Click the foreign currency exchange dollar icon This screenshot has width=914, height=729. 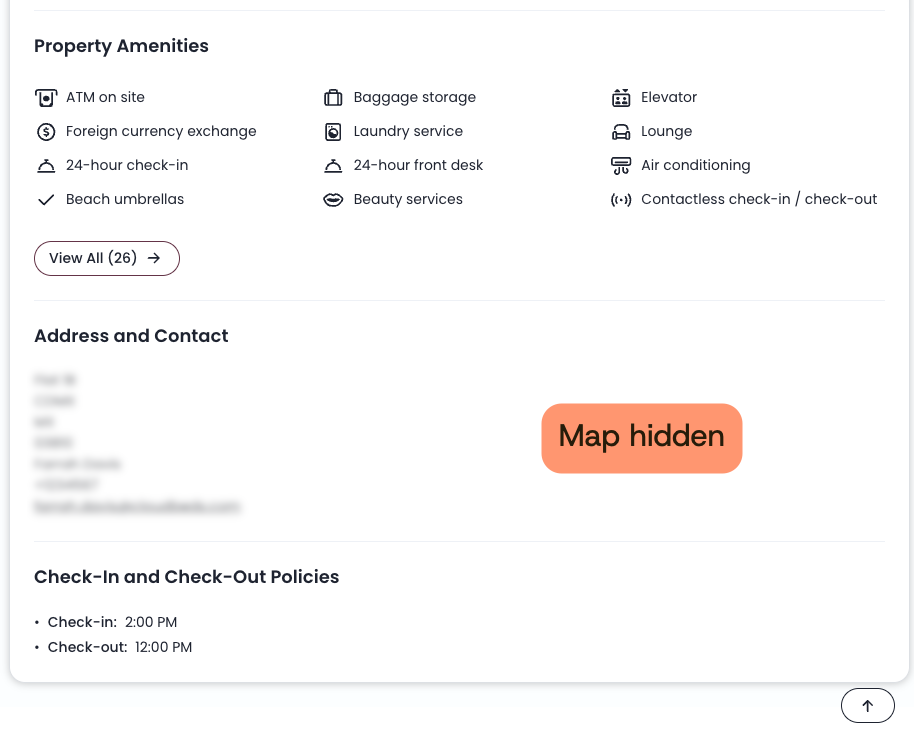click(x=46, y=132)
